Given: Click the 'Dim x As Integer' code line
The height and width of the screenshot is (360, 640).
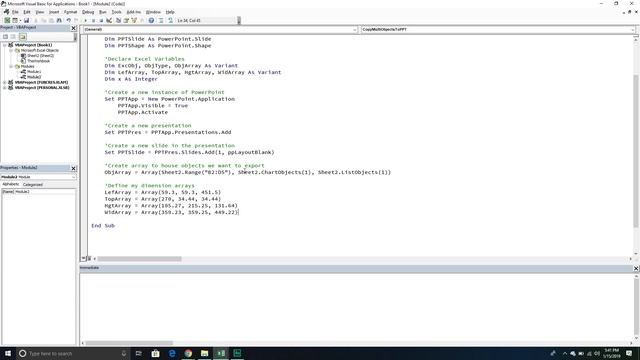Looking at the screenshot, I should [131, 79].
